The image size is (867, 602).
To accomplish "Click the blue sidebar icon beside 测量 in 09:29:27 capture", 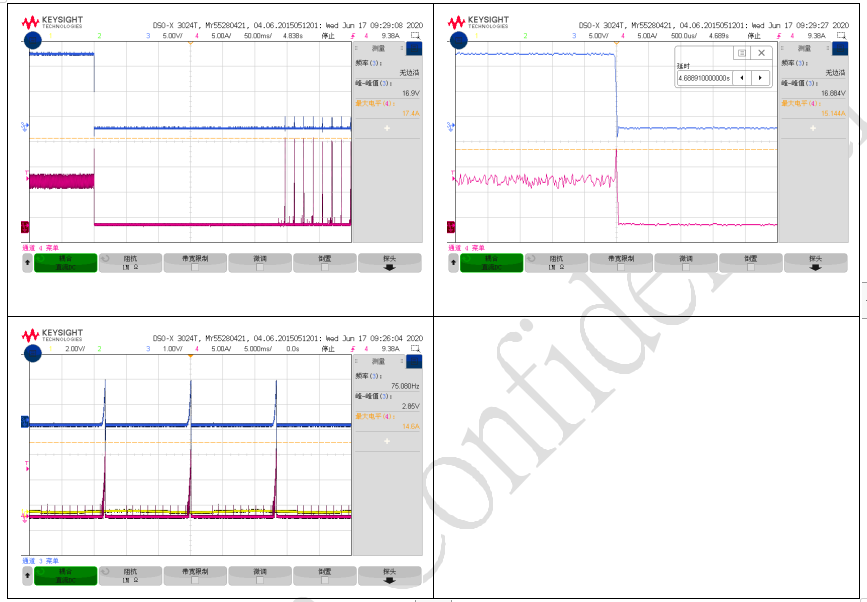I will click(840, 49).
